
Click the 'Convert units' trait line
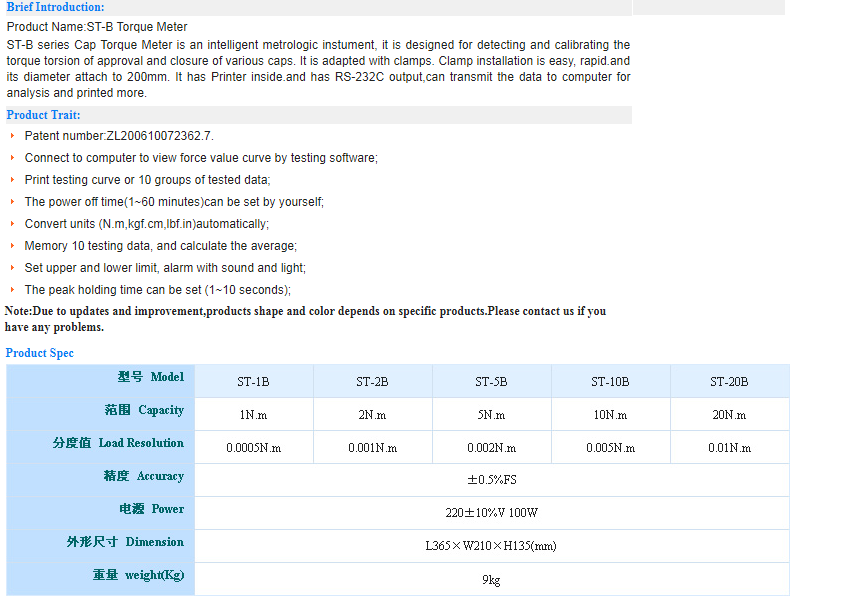[x=146, y=224]
